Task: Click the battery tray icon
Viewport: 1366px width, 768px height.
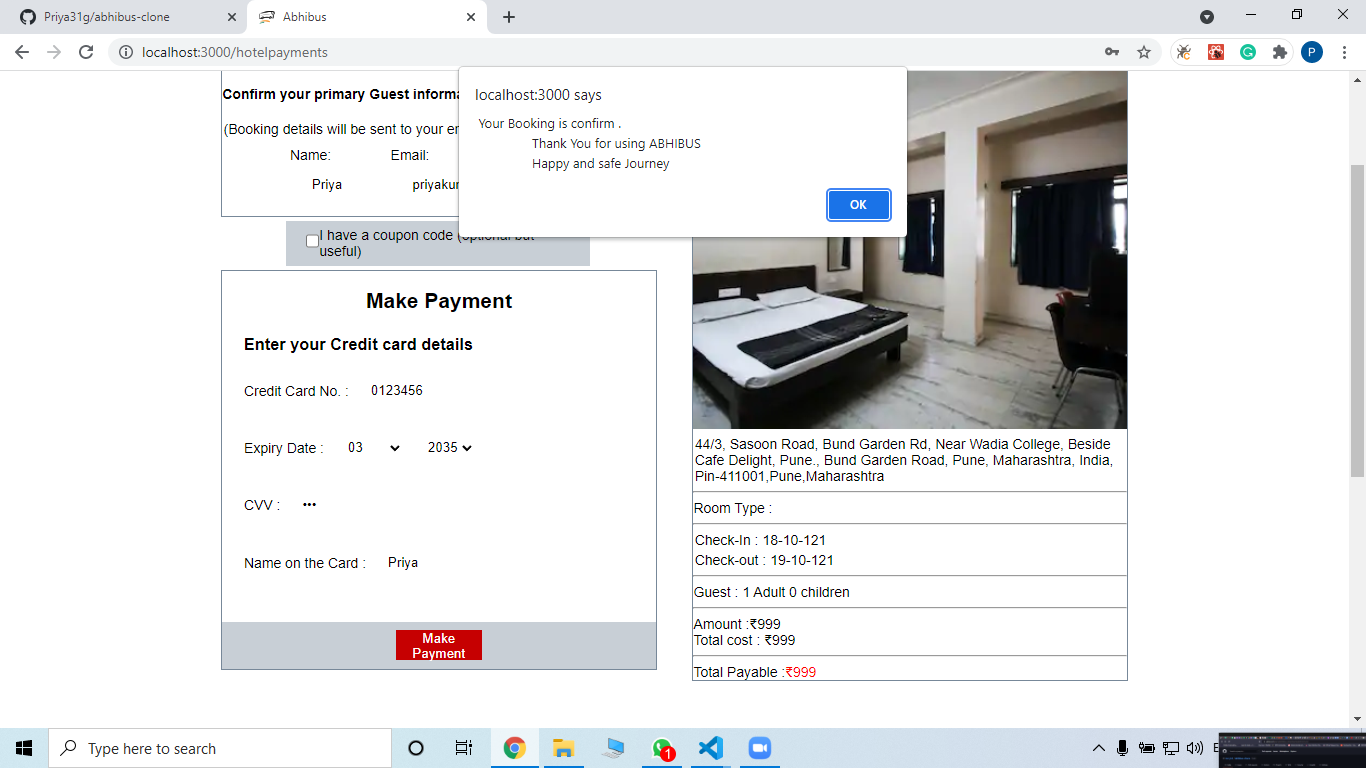Action: point(1147,748)
